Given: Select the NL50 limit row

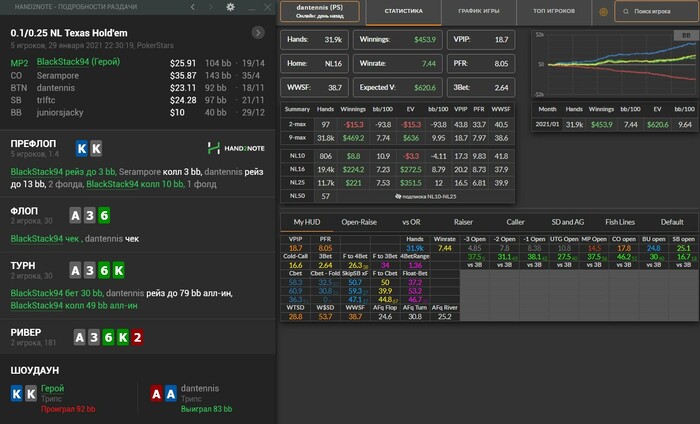Looking at the screenshot, I should point(397,196).
